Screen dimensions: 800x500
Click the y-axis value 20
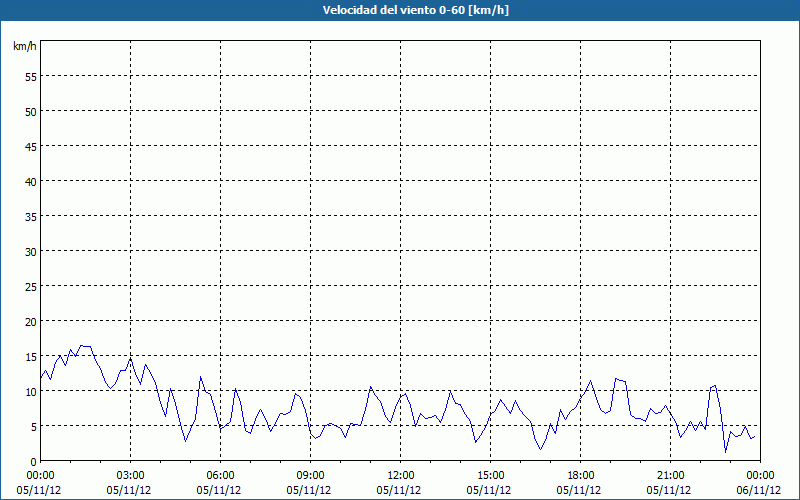(x=31, y=321)
